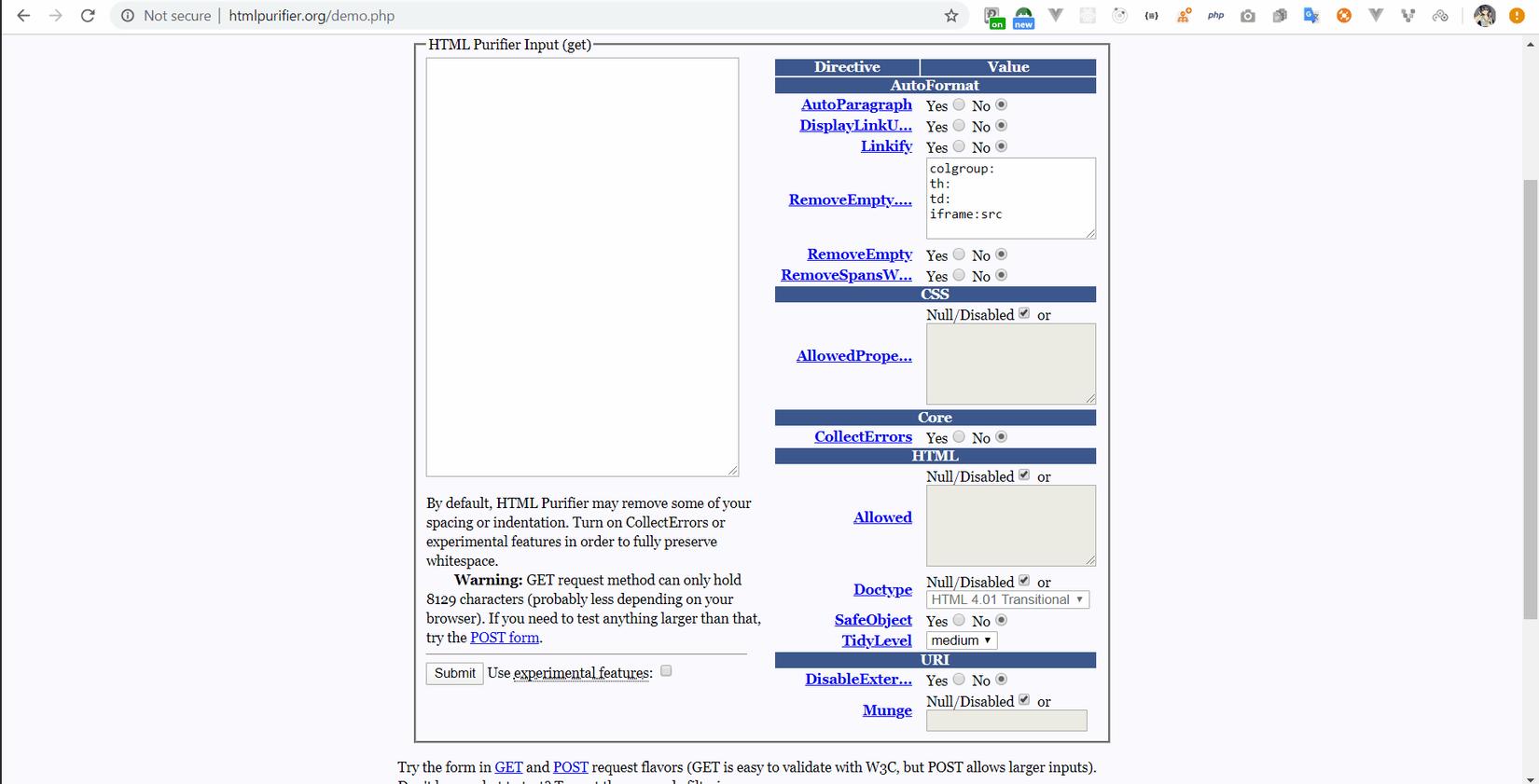The width and height of the screenshot is (1539, 784).
Task: Go back using the browser back arrow
Action: 24,16
